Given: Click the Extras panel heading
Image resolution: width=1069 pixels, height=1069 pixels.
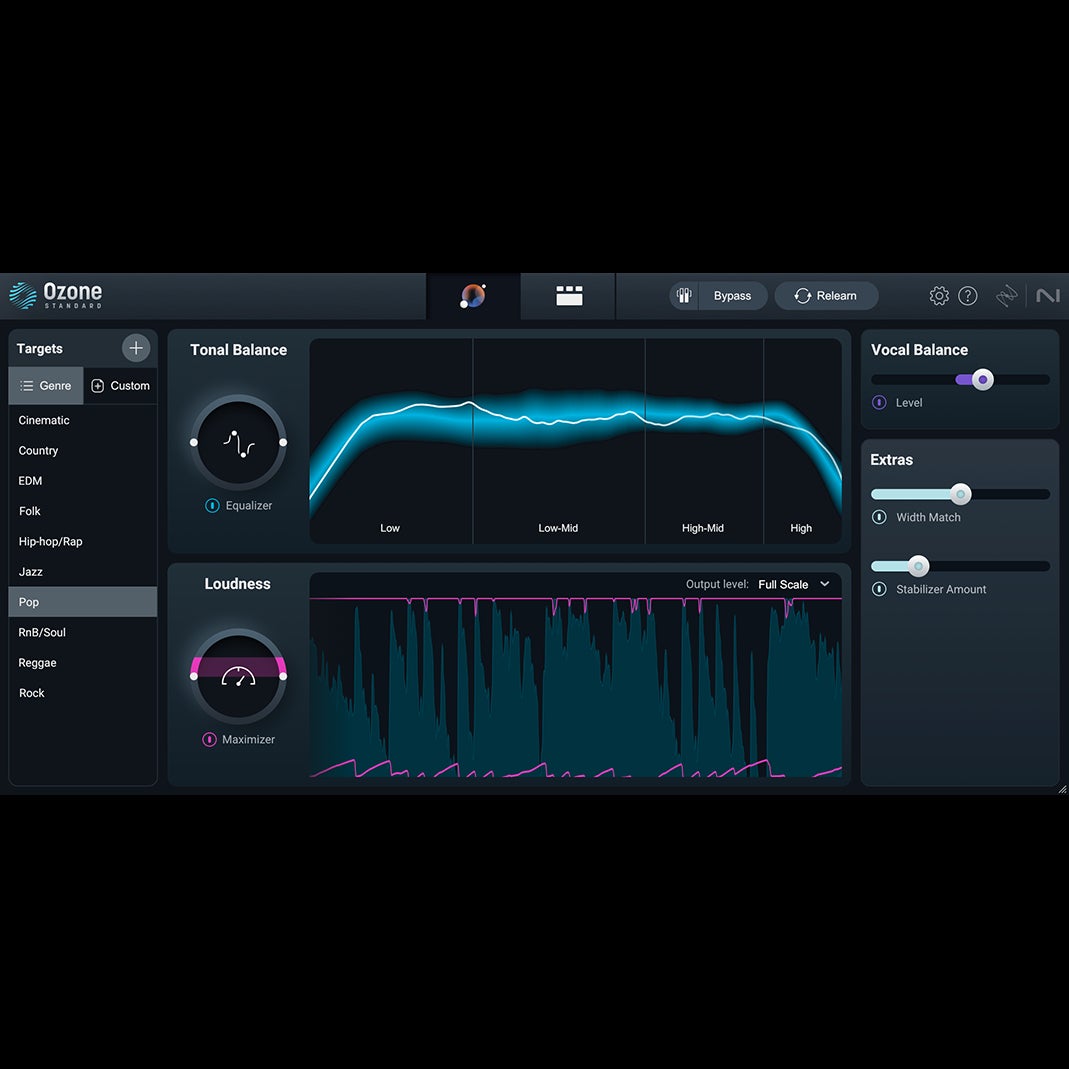Looking at the screenshot, I should (x=891, y=460).
